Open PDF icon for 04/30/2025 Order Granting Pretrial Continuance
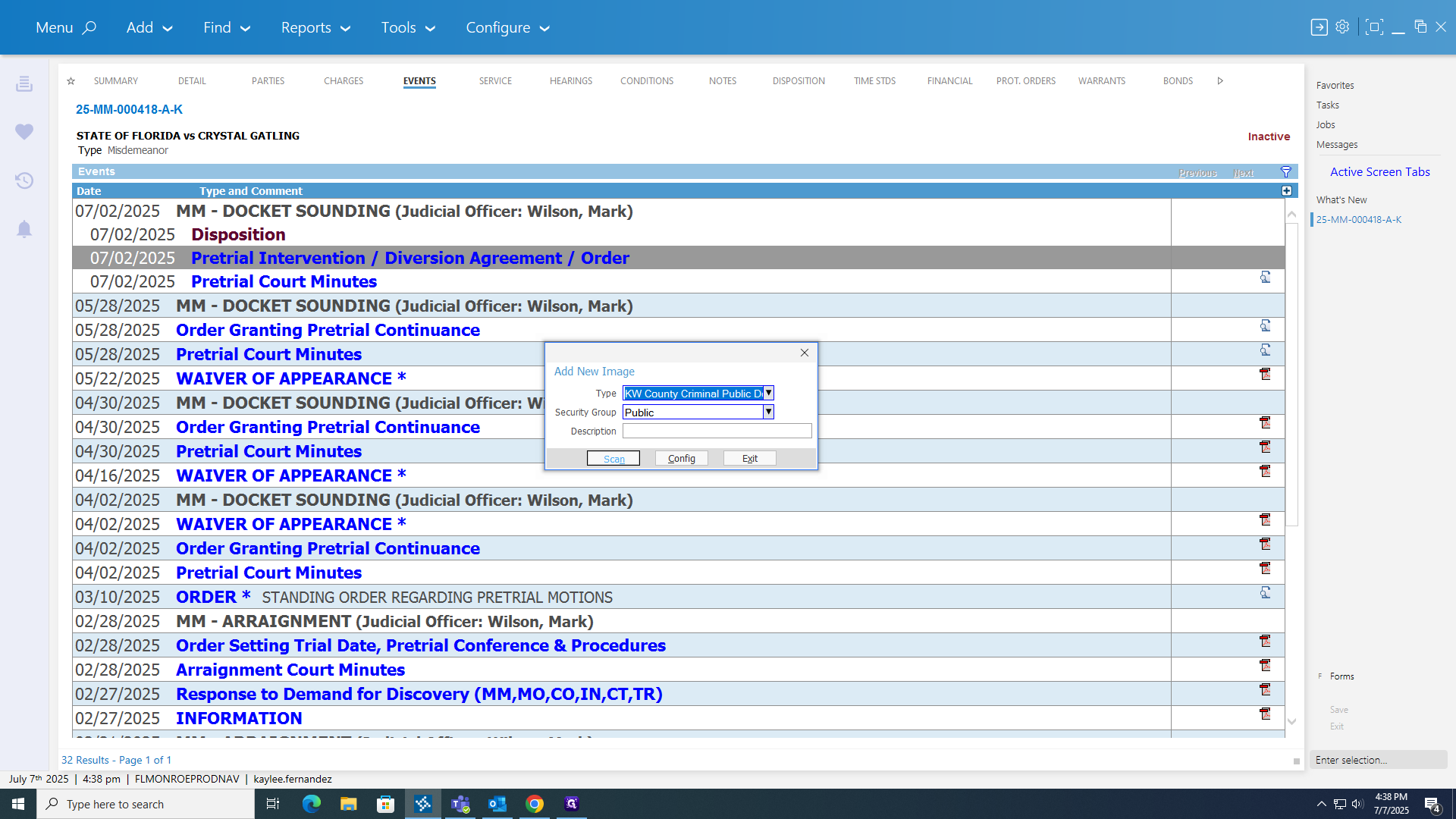This screenshot has width=1456, height=819. click(x=1265, y=422)
